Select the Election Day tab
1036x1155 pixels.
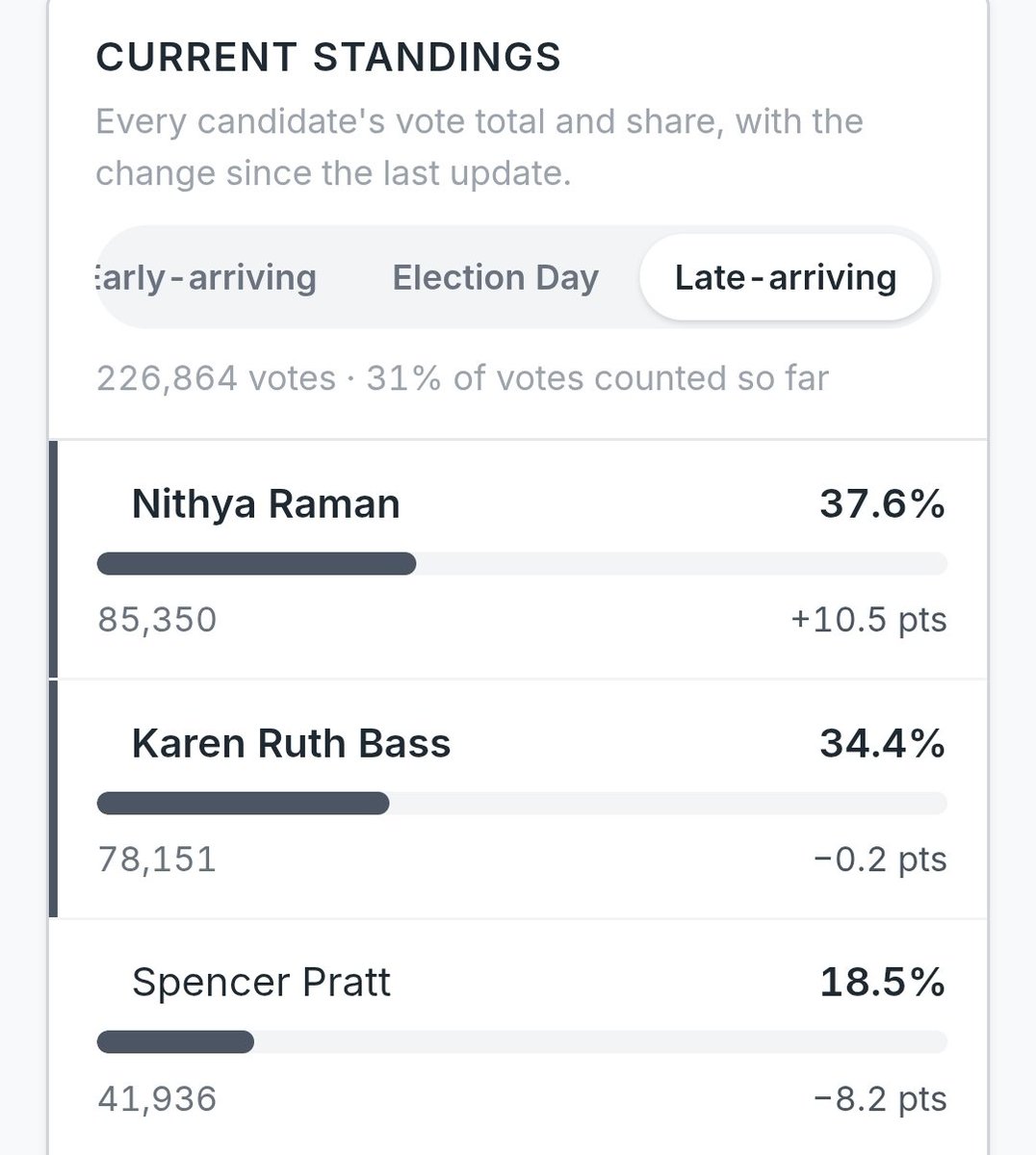tap(495, 277)
